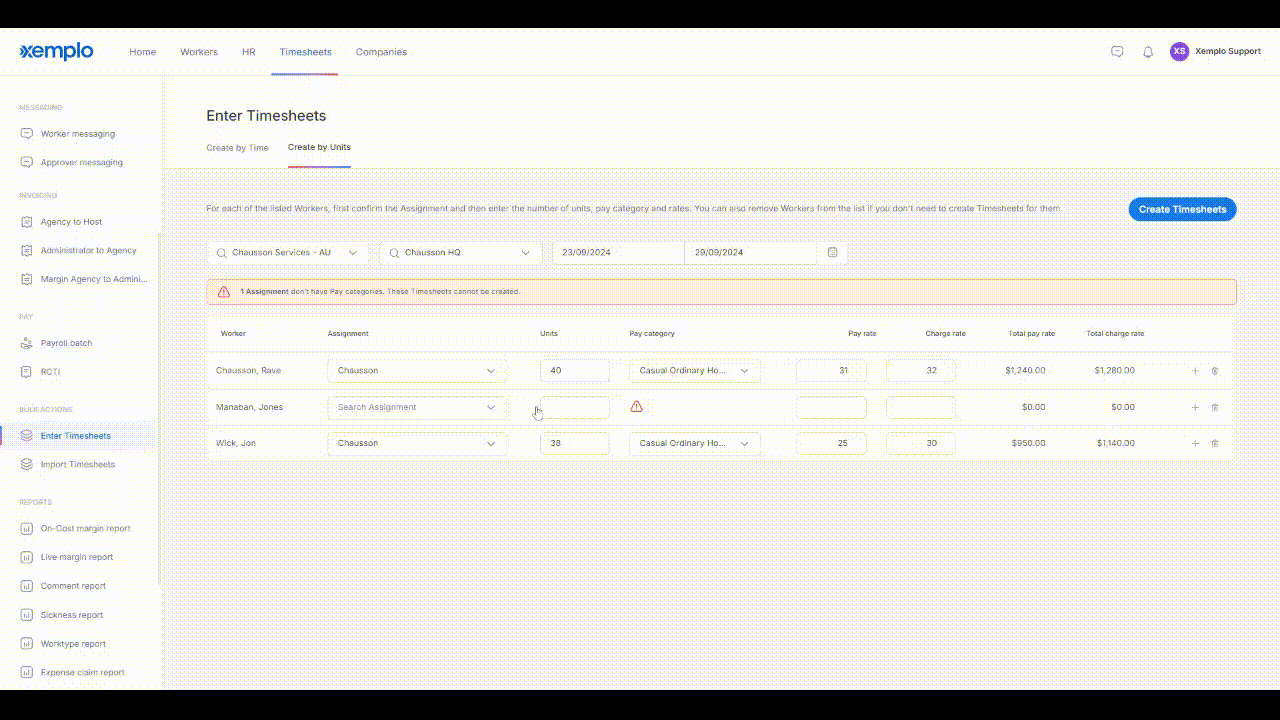Open the chat messages icon in header

(1117, 51)
